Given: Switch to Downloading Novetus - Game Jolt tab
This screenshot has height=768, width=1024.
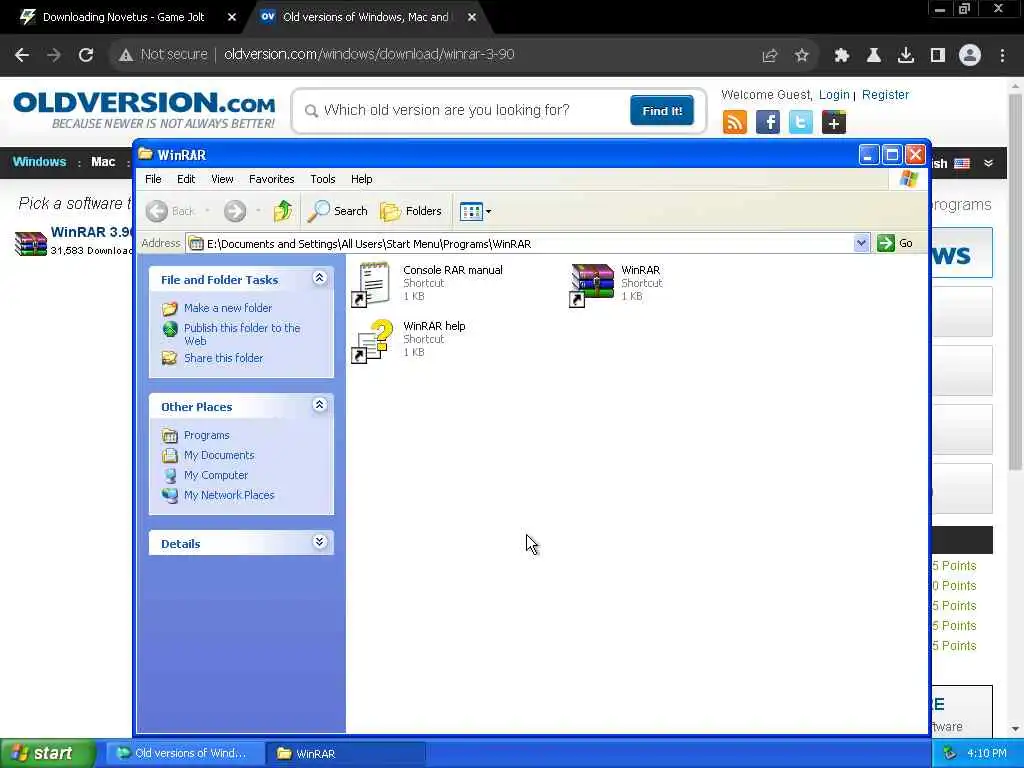Looking at the screenshot, I should point(123,17).
